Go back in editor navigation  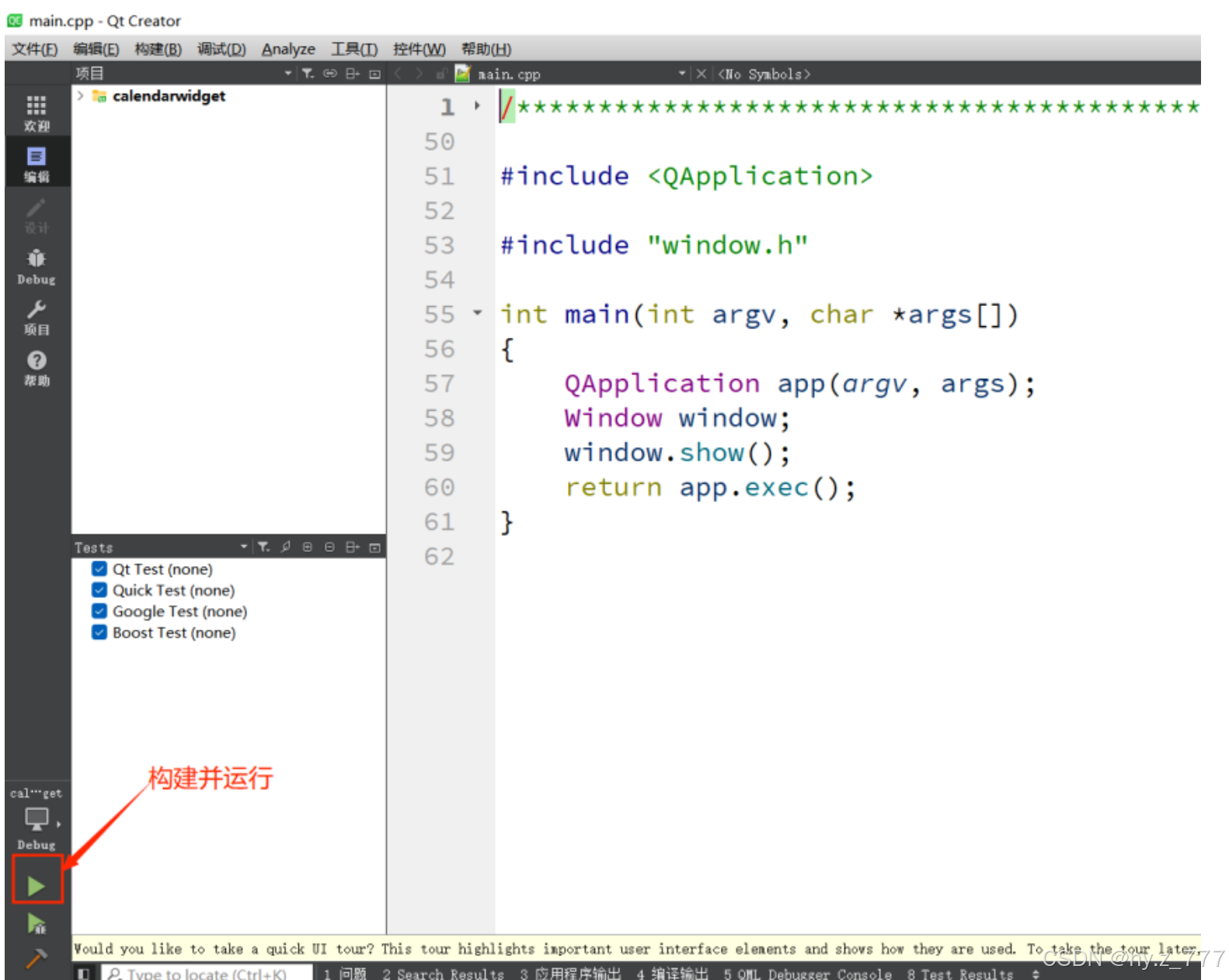[399, 74]
